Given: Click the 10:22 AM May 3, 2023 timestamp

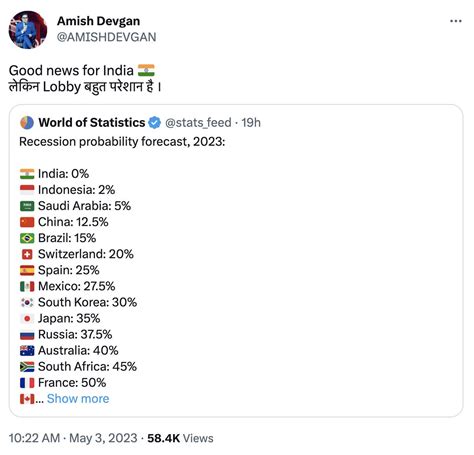Looking at the screenshot, I should click(73, 438).
